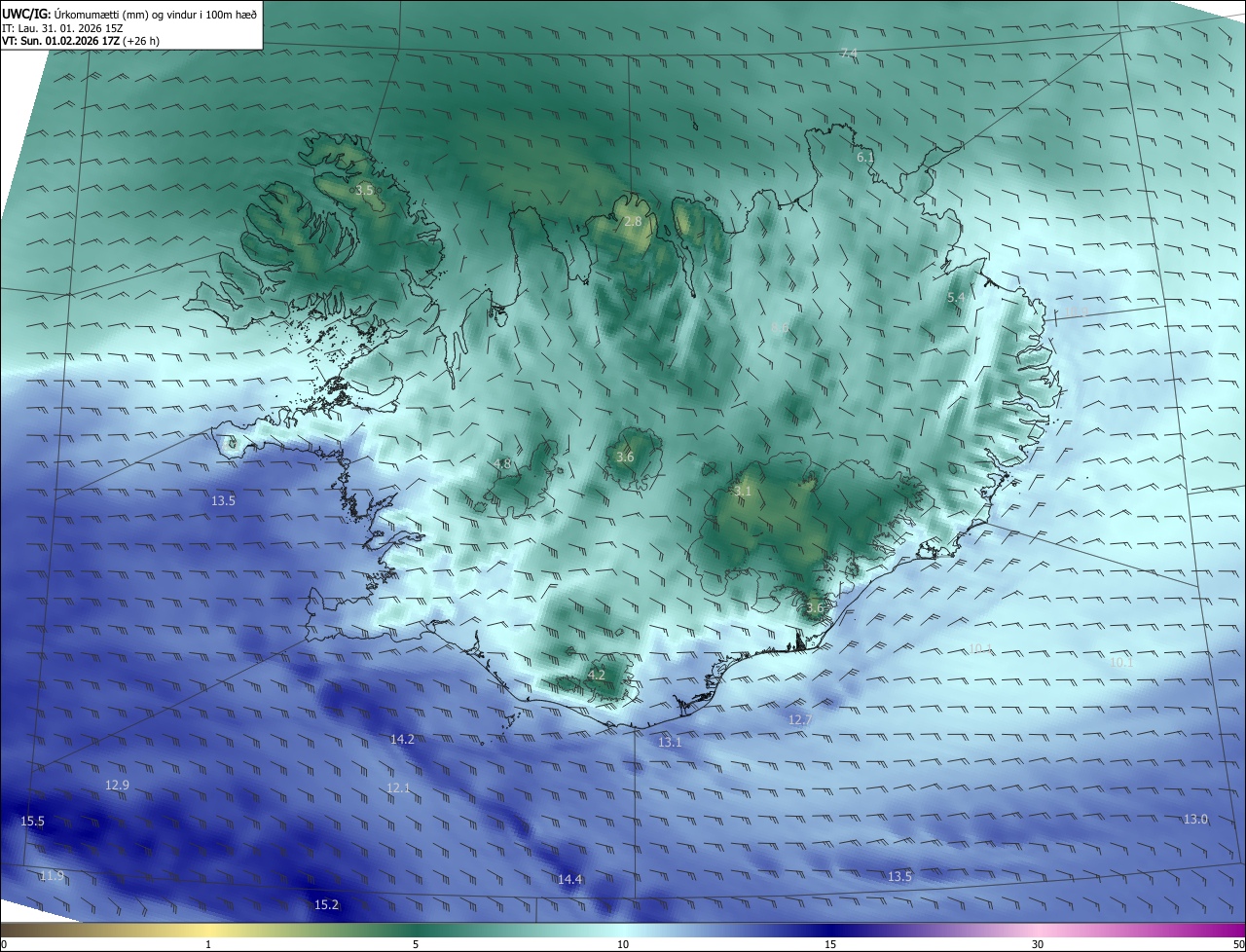Click the 5.4 value on the map
Viewport: 1246px width, 952px height.
(x=956, y=297)
